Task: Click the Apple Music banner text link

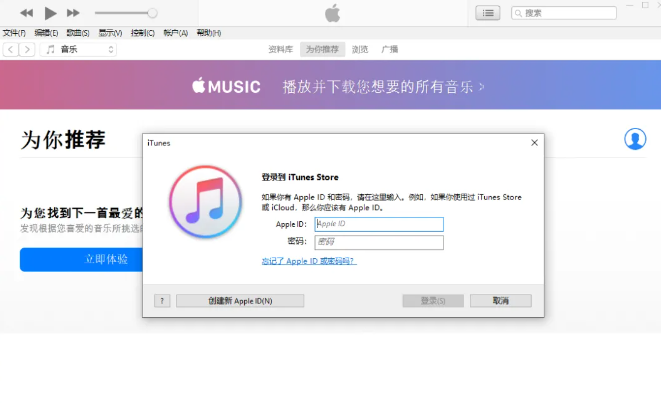Action: (383, 86)
